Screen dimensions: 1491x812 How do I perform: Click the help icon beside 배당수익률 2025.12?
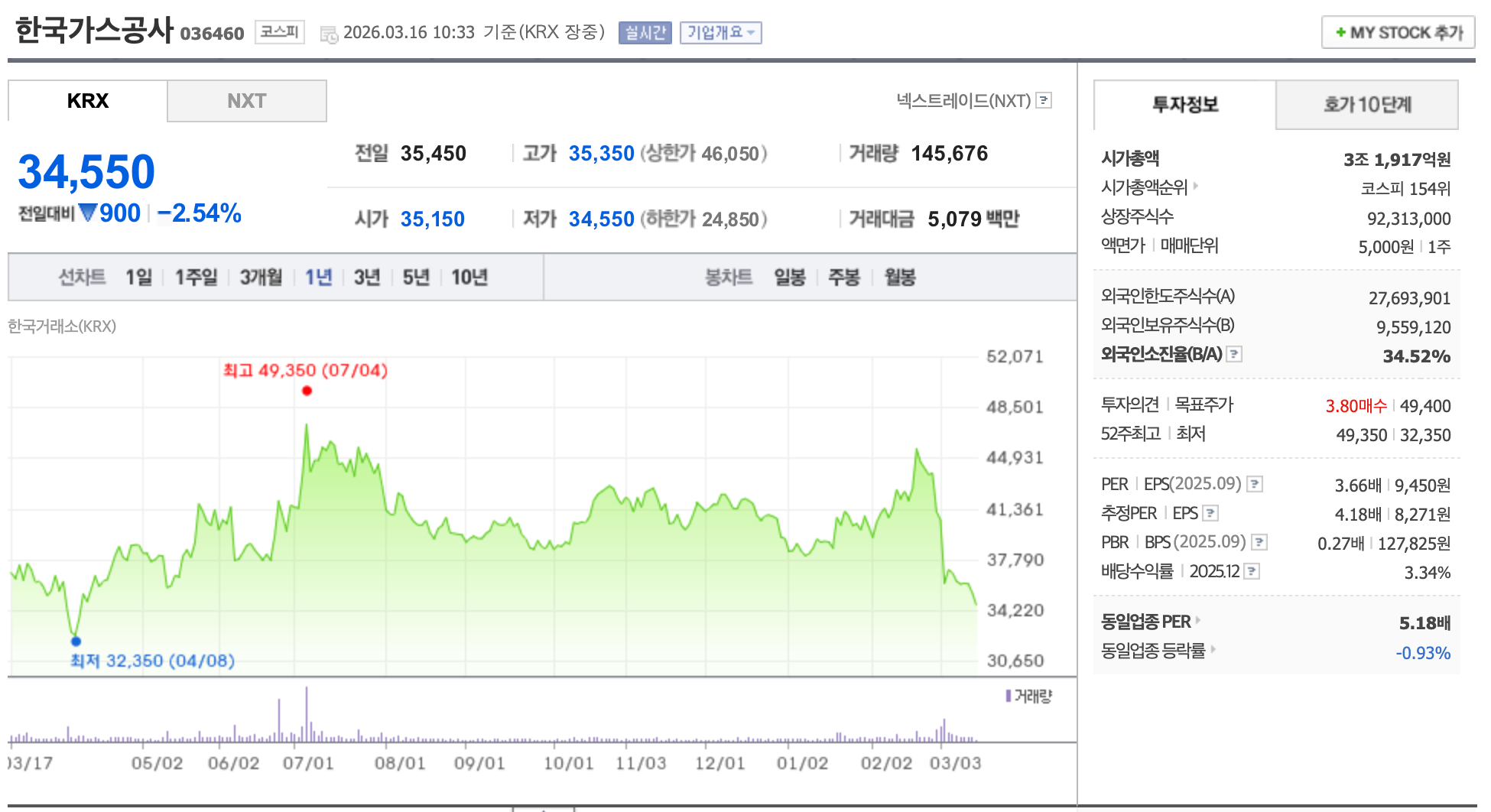pos(1252,571)
